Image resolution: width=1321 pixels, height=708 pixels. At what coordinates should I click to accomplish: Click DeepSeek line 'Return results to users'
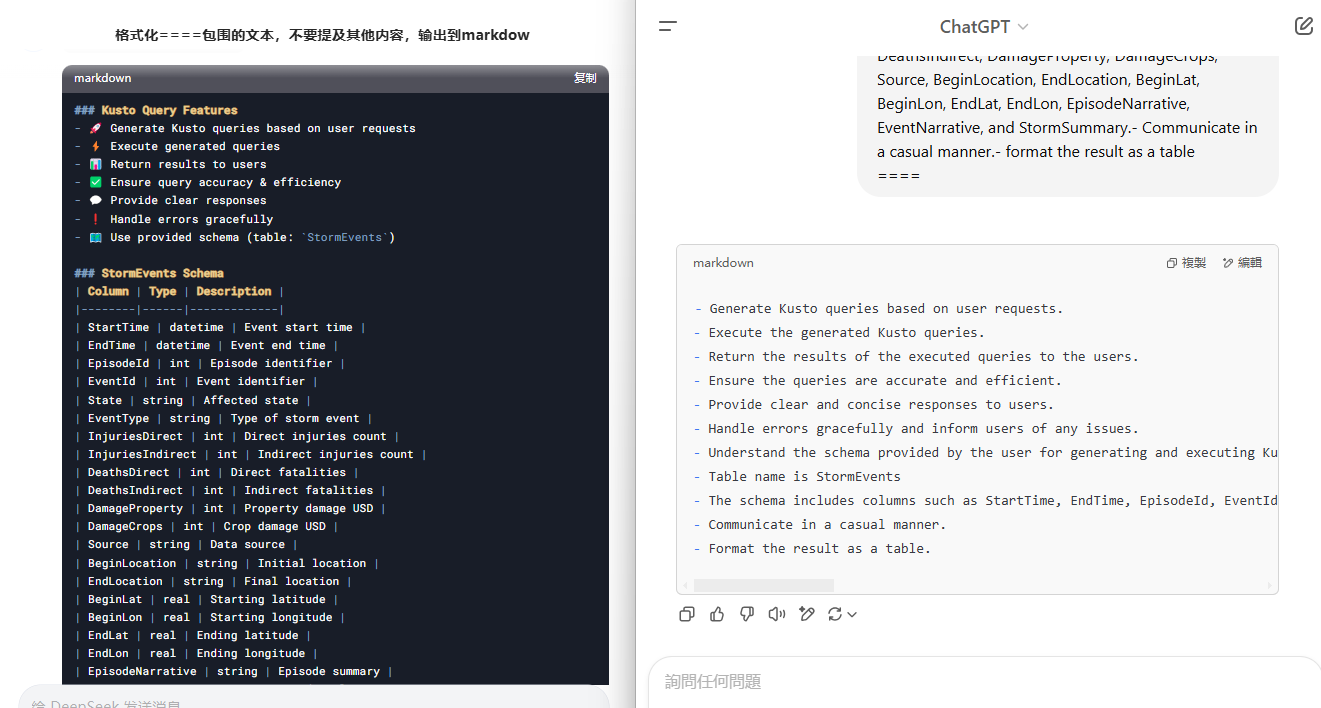(x=170, y=164)
